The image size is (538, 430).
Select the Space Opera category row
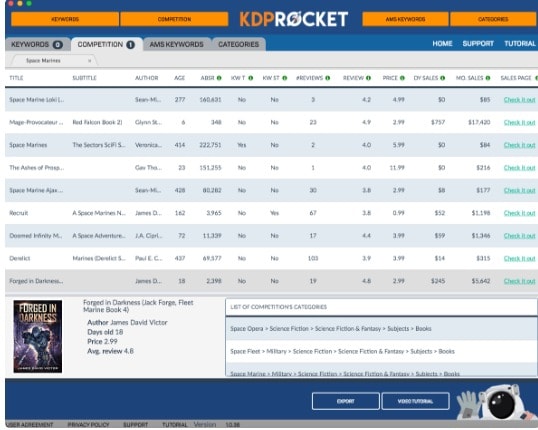(381, 329)
